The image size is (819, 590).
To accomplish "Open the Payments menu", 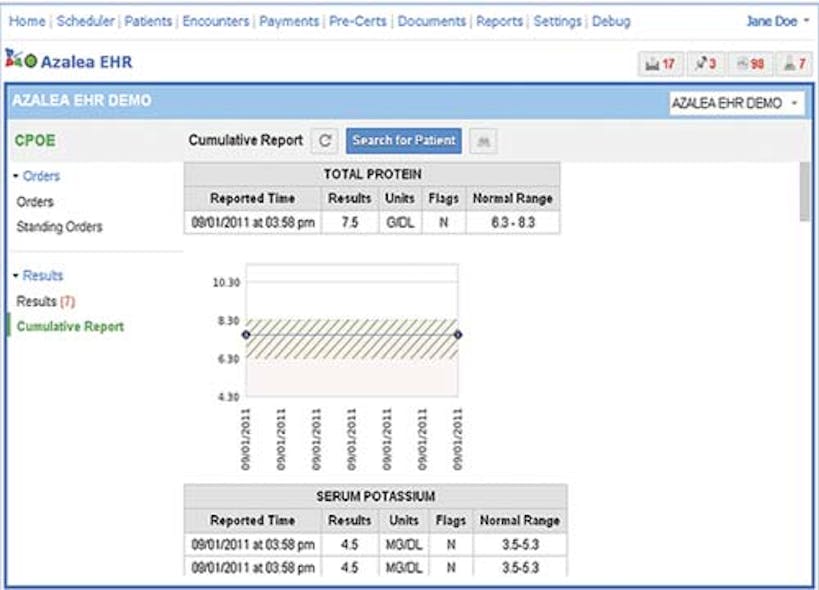I will (289, 21).
